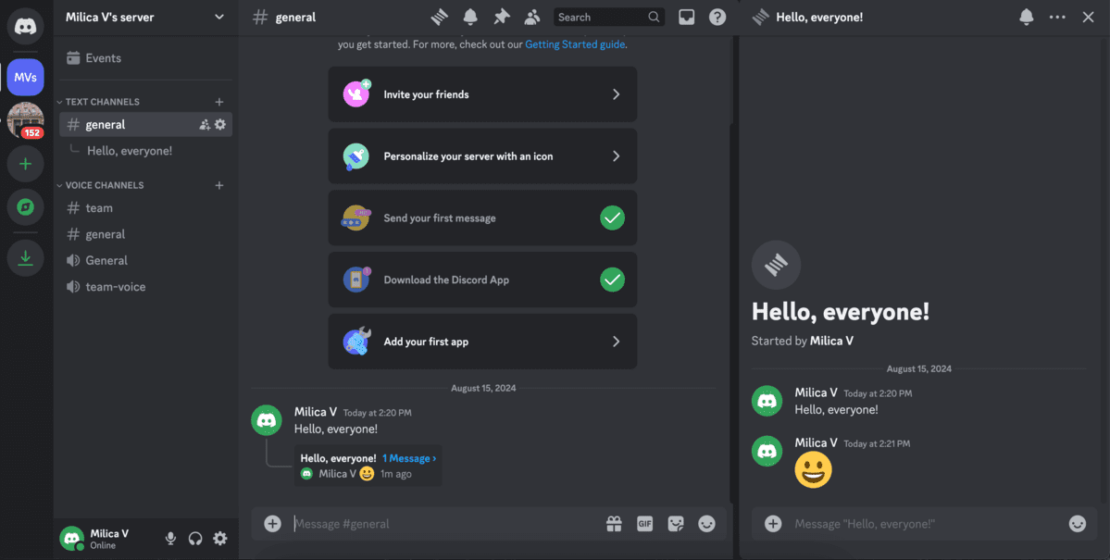1110x560 pixels.
Task: Toggle microphone mute in user panel
Action: point(170,539)
